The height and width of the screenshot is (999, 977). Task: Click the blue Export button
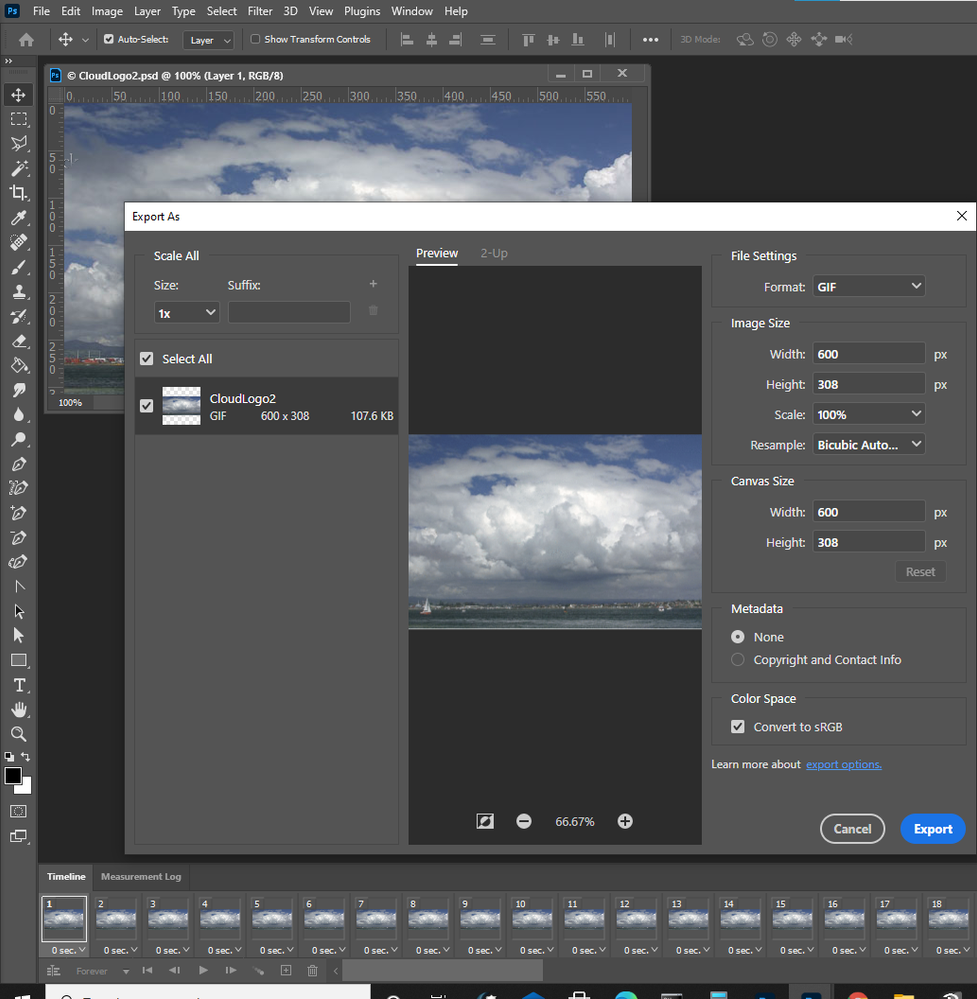click(932, 829)
